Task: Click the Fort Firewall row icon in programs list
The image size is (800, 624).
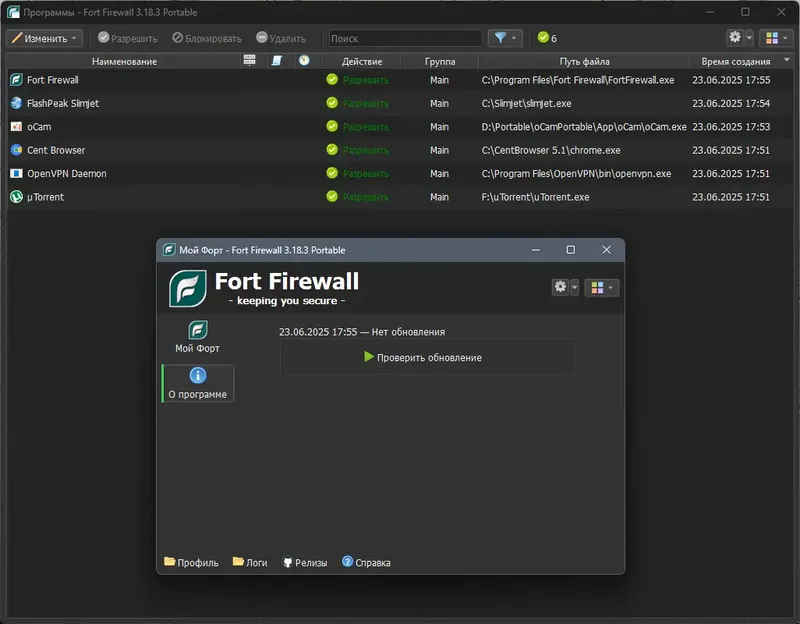Action: [16, 80]
